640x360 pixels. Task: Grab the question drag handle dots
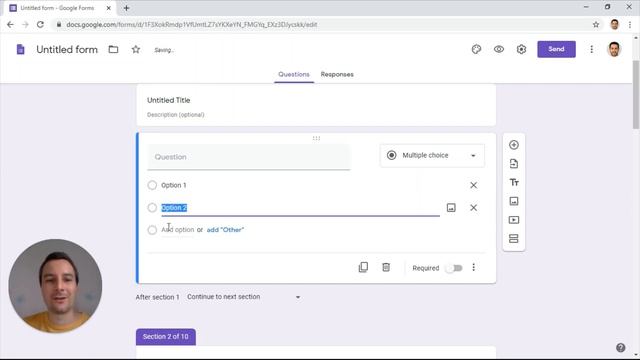(x=316, y=138)
